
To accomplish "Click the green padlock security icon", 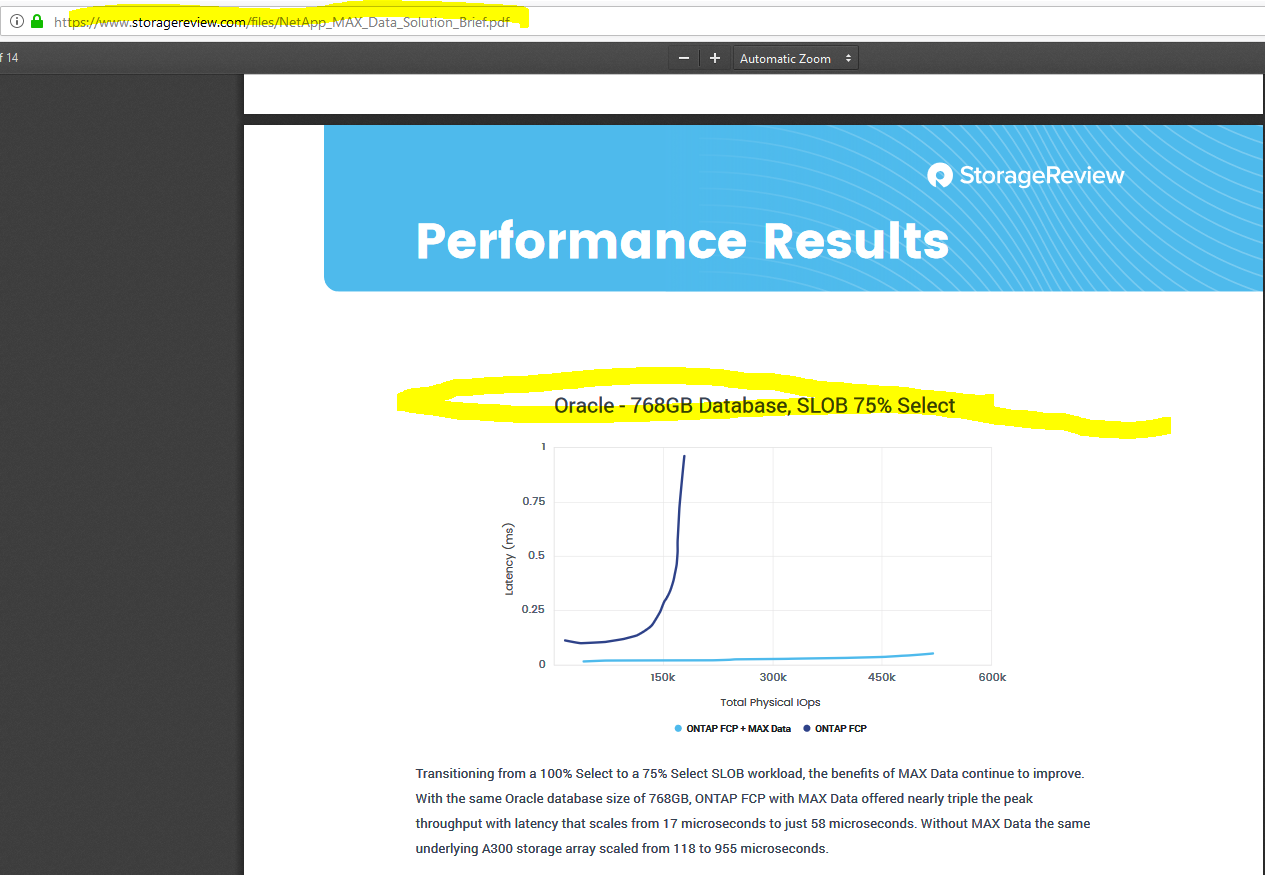I will tap(38, 21).
